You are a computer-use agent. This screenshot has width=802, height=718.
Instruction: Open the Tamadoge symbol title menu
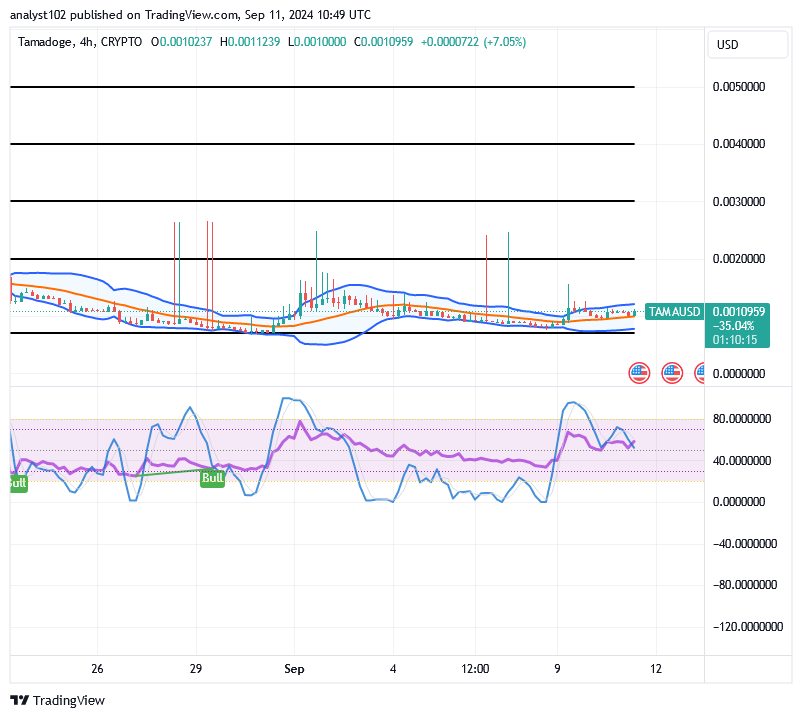(x=45, y=43)
